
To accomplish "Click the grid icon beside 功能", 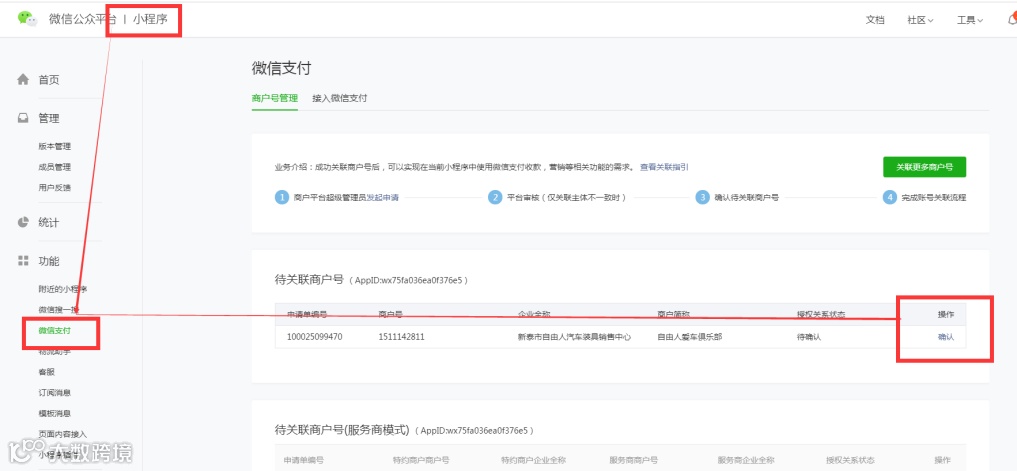I will [23, 261].
